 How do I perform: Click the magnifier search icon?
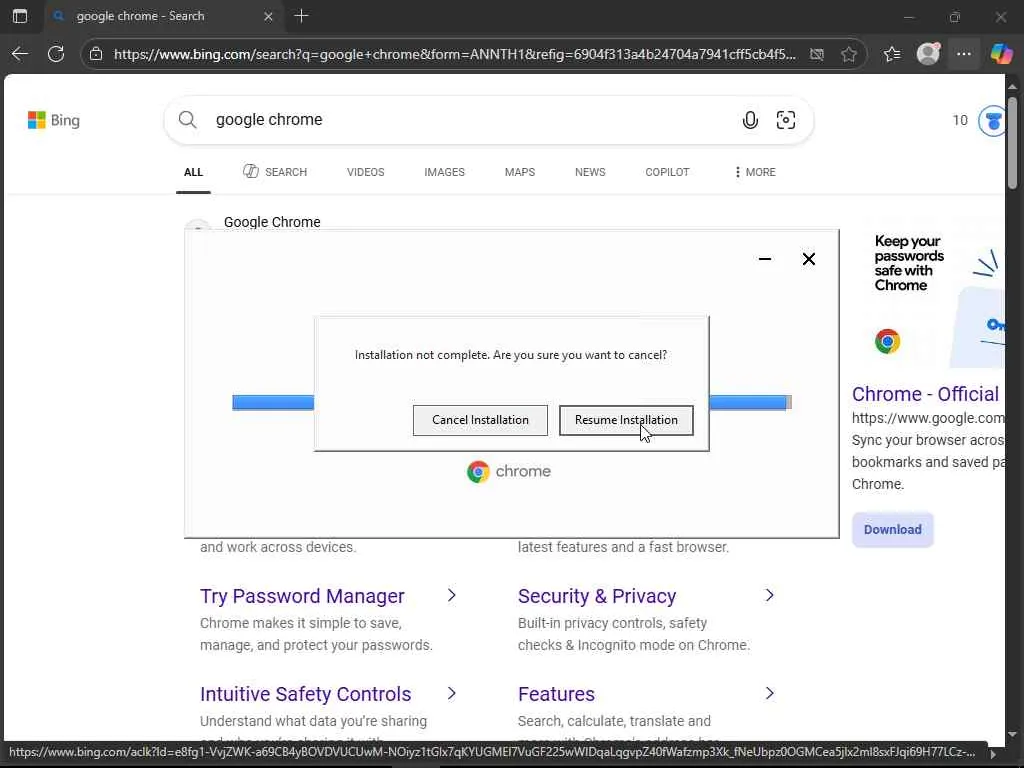point(187,120)
